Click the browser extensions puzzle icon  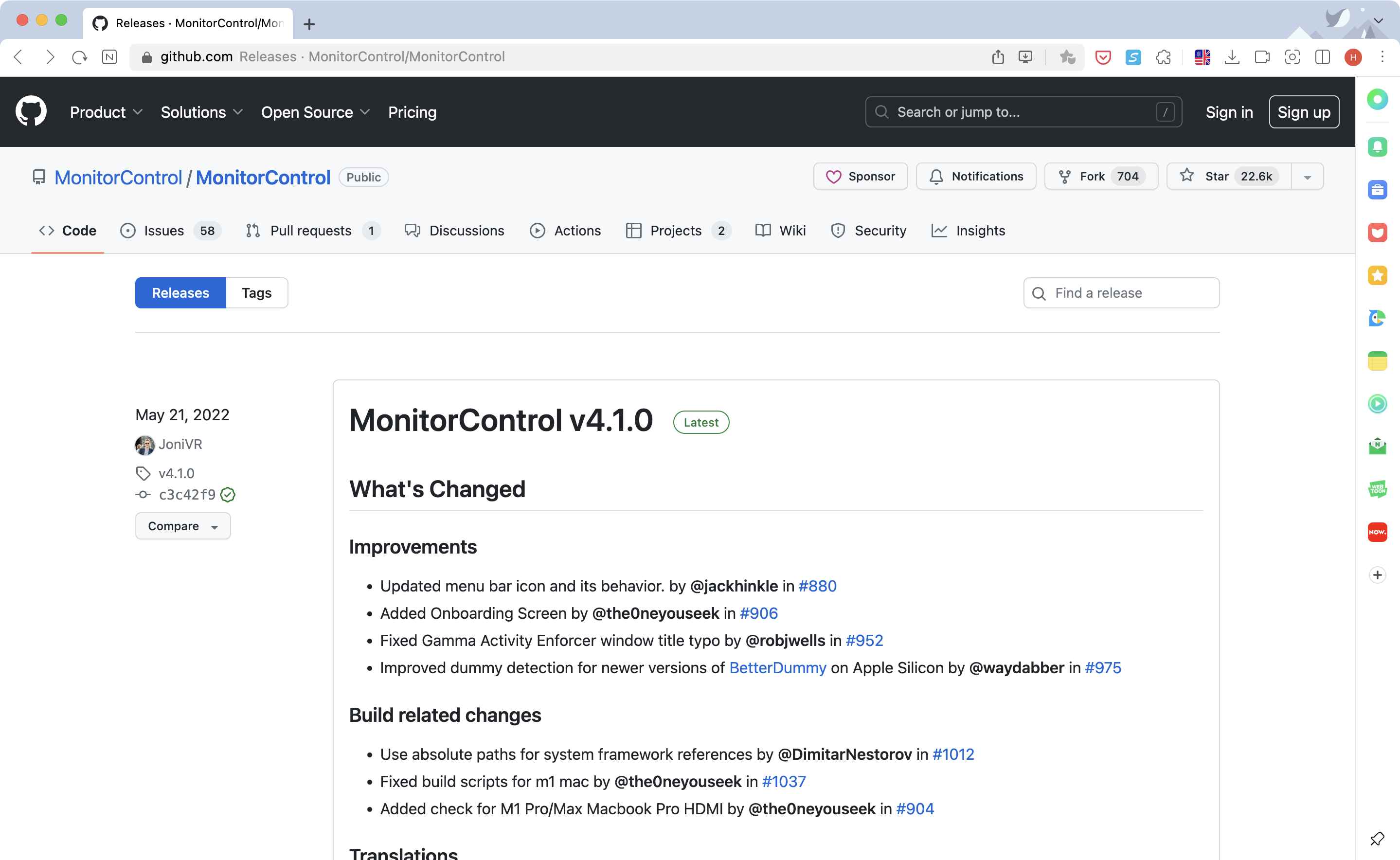click(x=1163, y=57)
